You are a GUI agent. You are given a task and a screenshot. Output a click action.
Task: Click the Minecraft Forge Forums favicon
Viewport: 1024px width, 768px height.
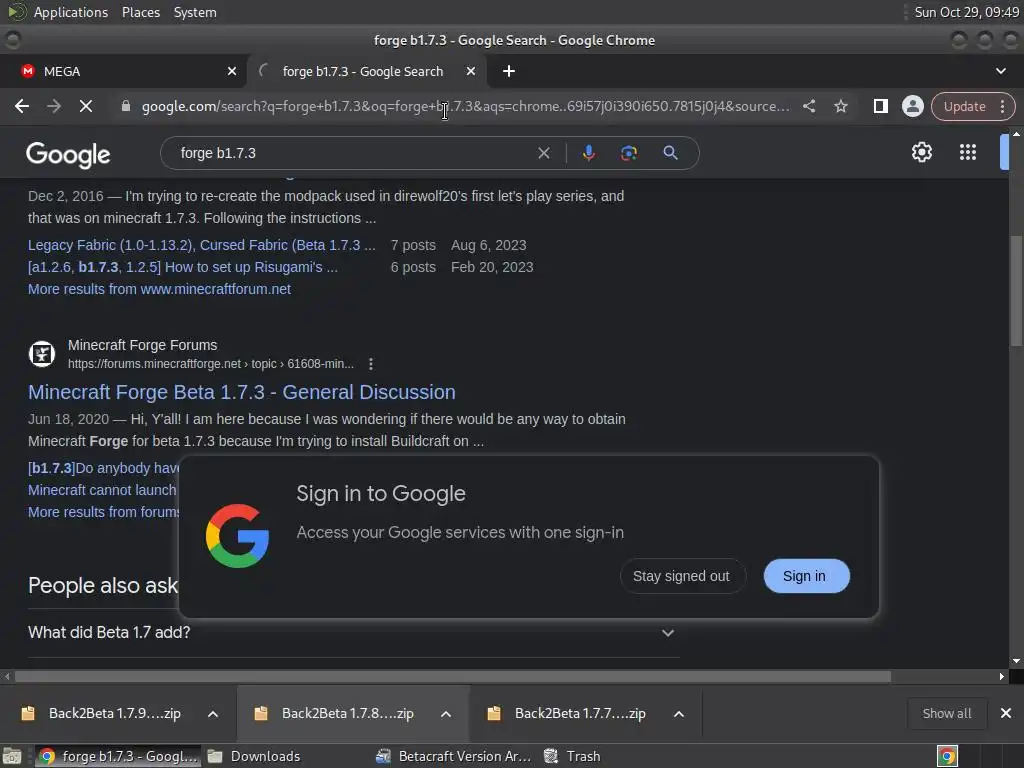[42, 354]
